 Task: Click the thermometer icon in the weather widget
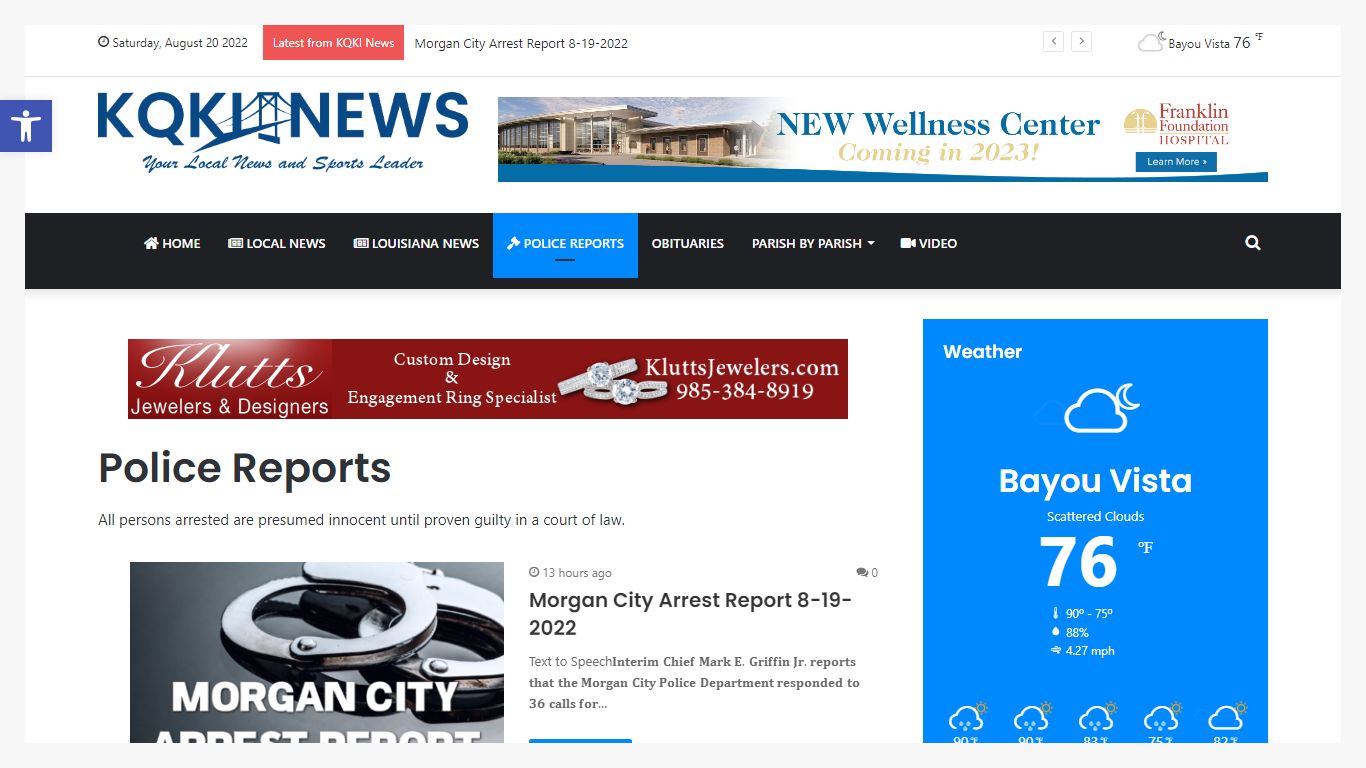click(1055, 614)
